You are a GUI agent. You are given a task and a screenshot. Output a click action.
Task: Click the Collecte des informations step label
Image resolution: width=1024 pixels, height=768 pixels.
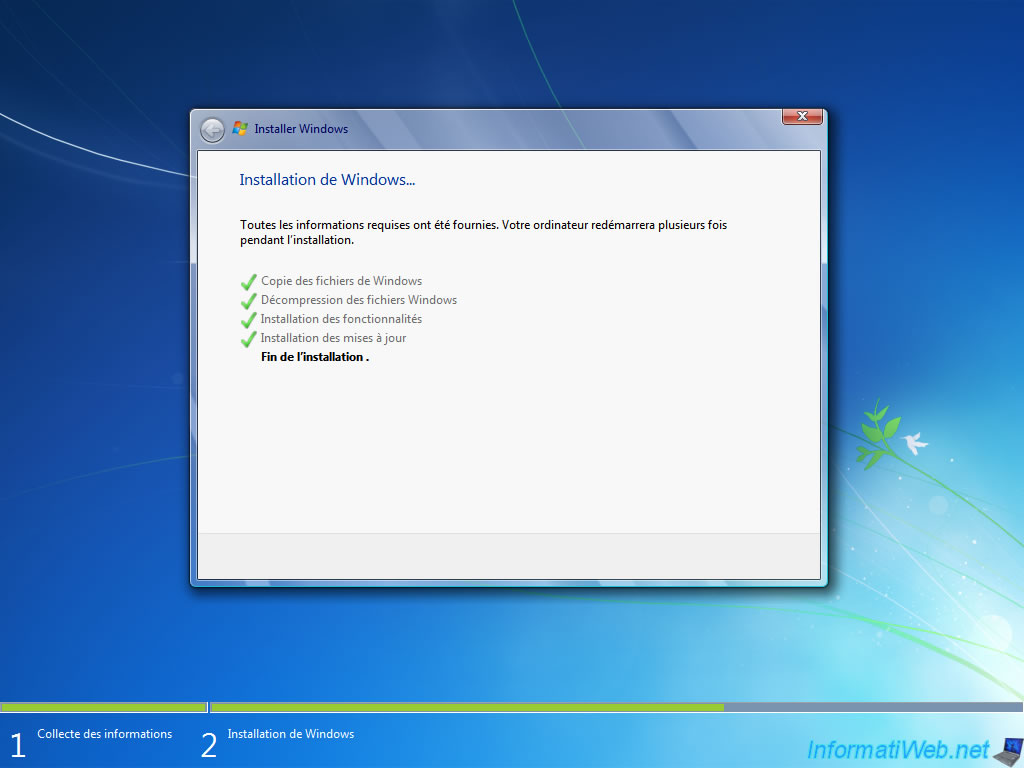point(104,733)
